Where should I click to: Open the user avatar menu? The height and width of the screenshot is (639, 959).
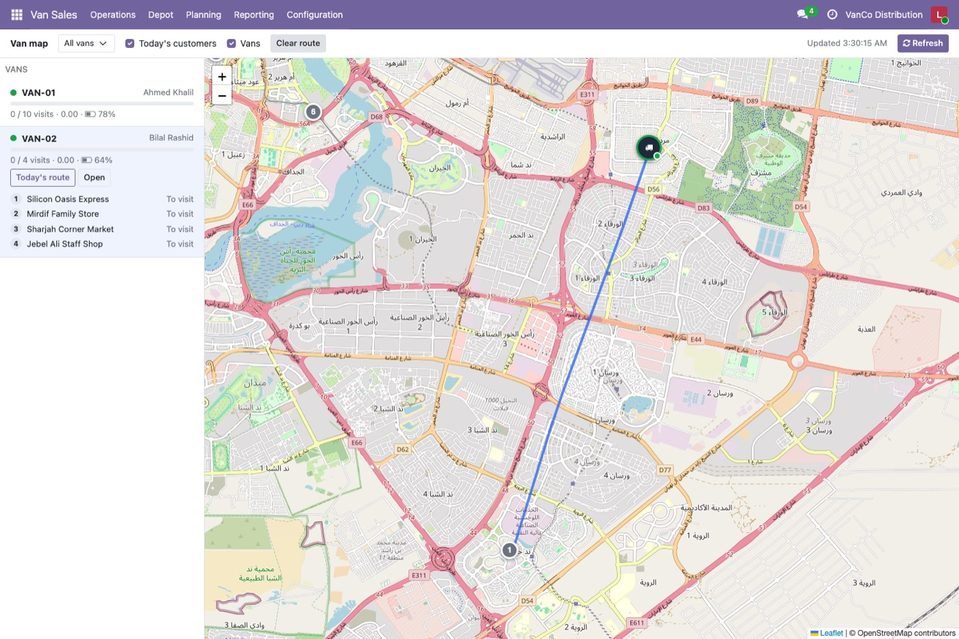939,15
